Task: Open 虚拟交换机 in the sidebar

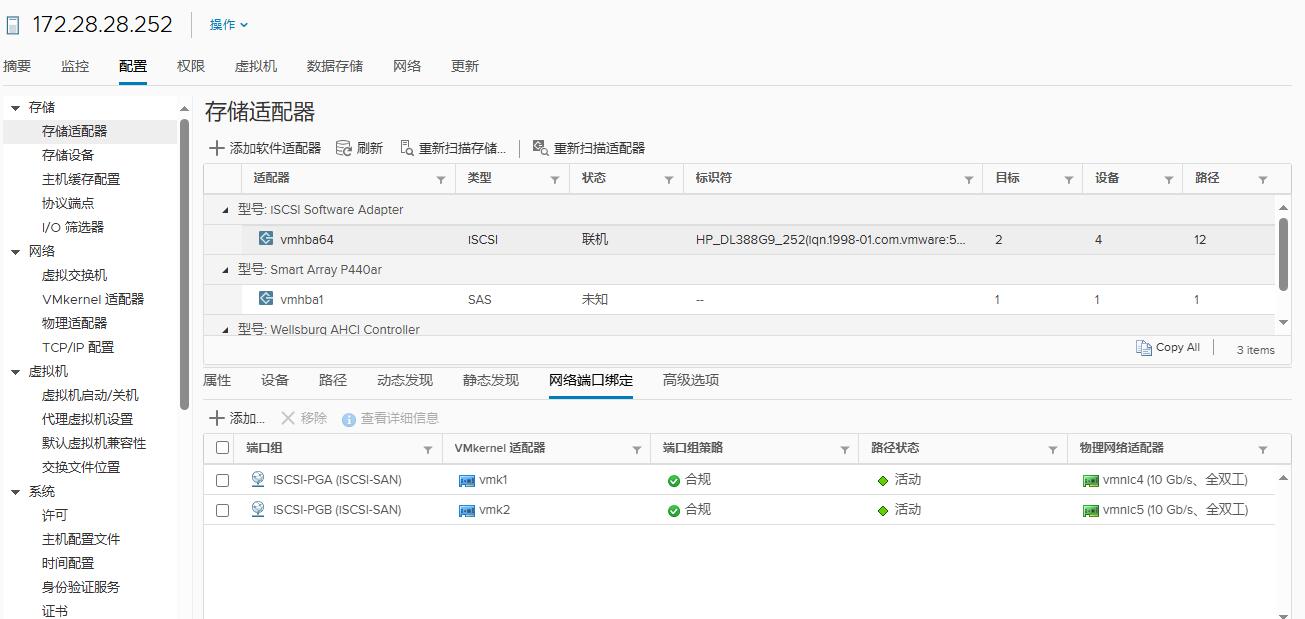Action: pos(74,275)
